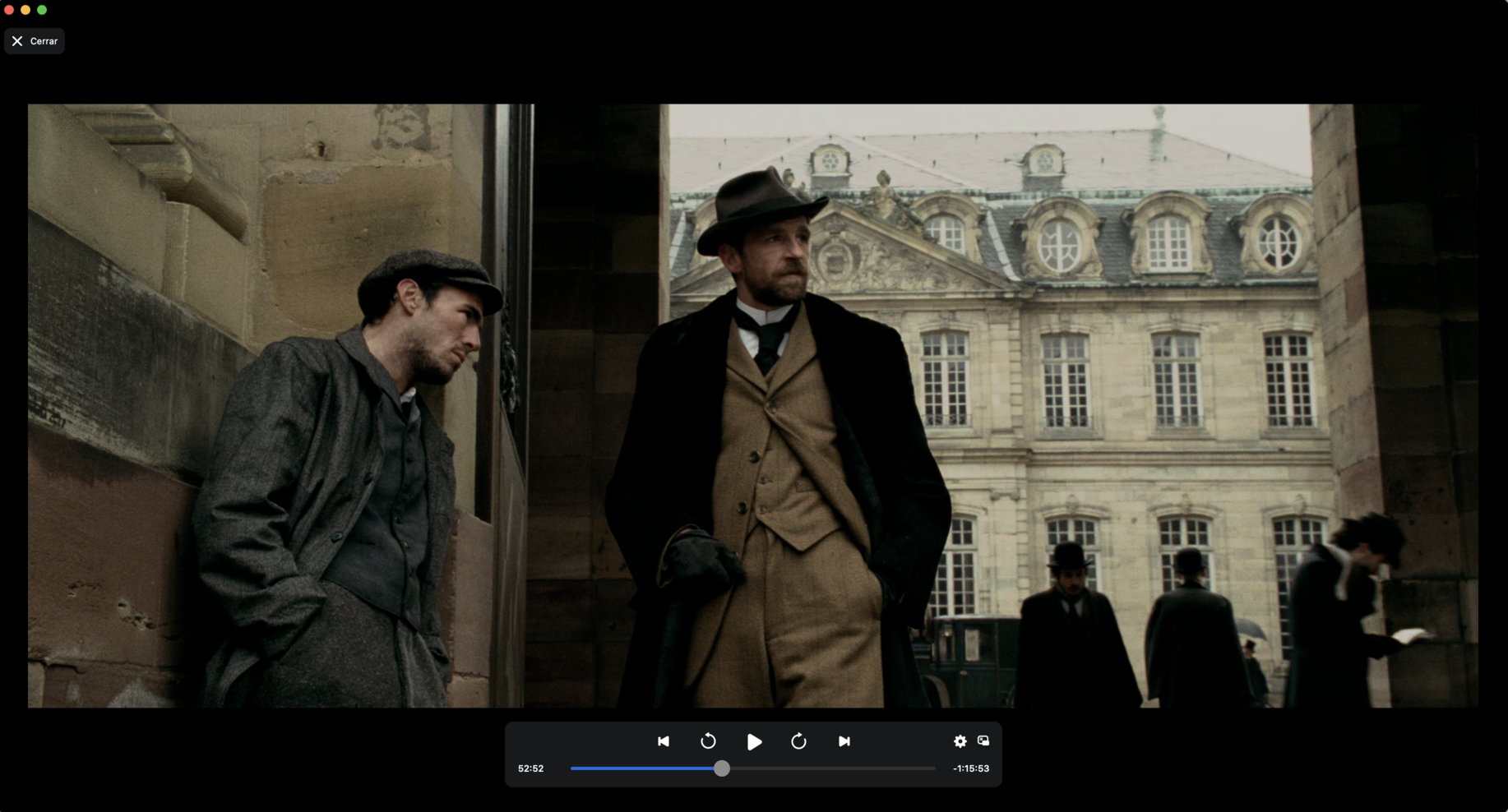Minimize the window with the yellow button
Image resolution: width=1508 pixels, height=812 pixels.
25,10
